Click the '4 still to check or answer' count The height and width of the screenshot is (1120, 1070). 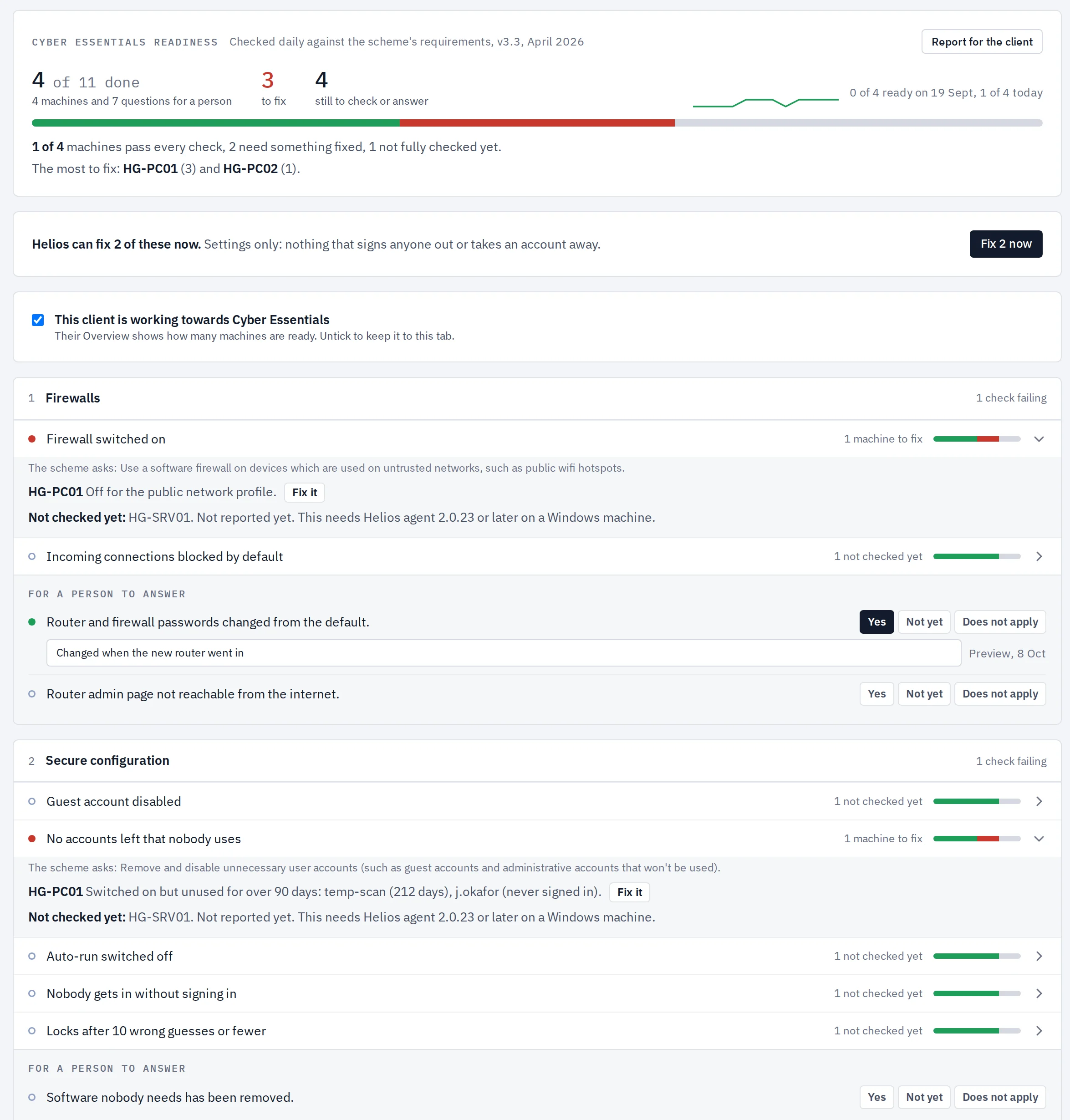pos(371,88)
